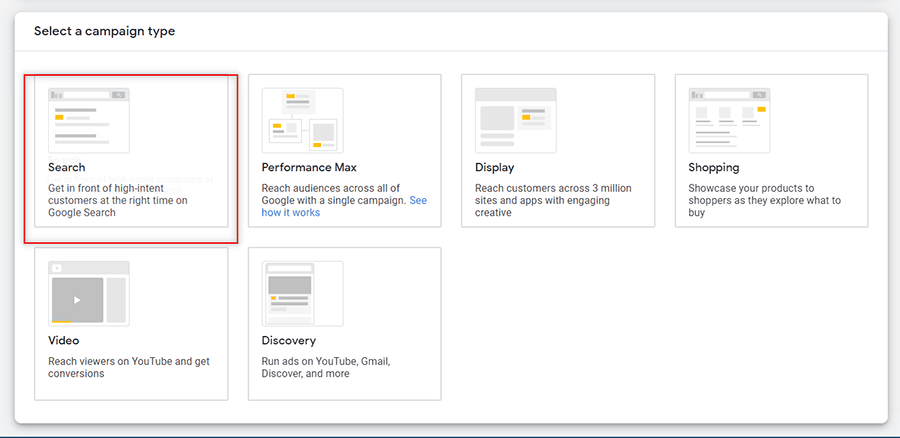The width and height of the screenshot is (900, 438).
Task: Pick the Shopping campaign illustration icon
Action: [x=730, y=121]
